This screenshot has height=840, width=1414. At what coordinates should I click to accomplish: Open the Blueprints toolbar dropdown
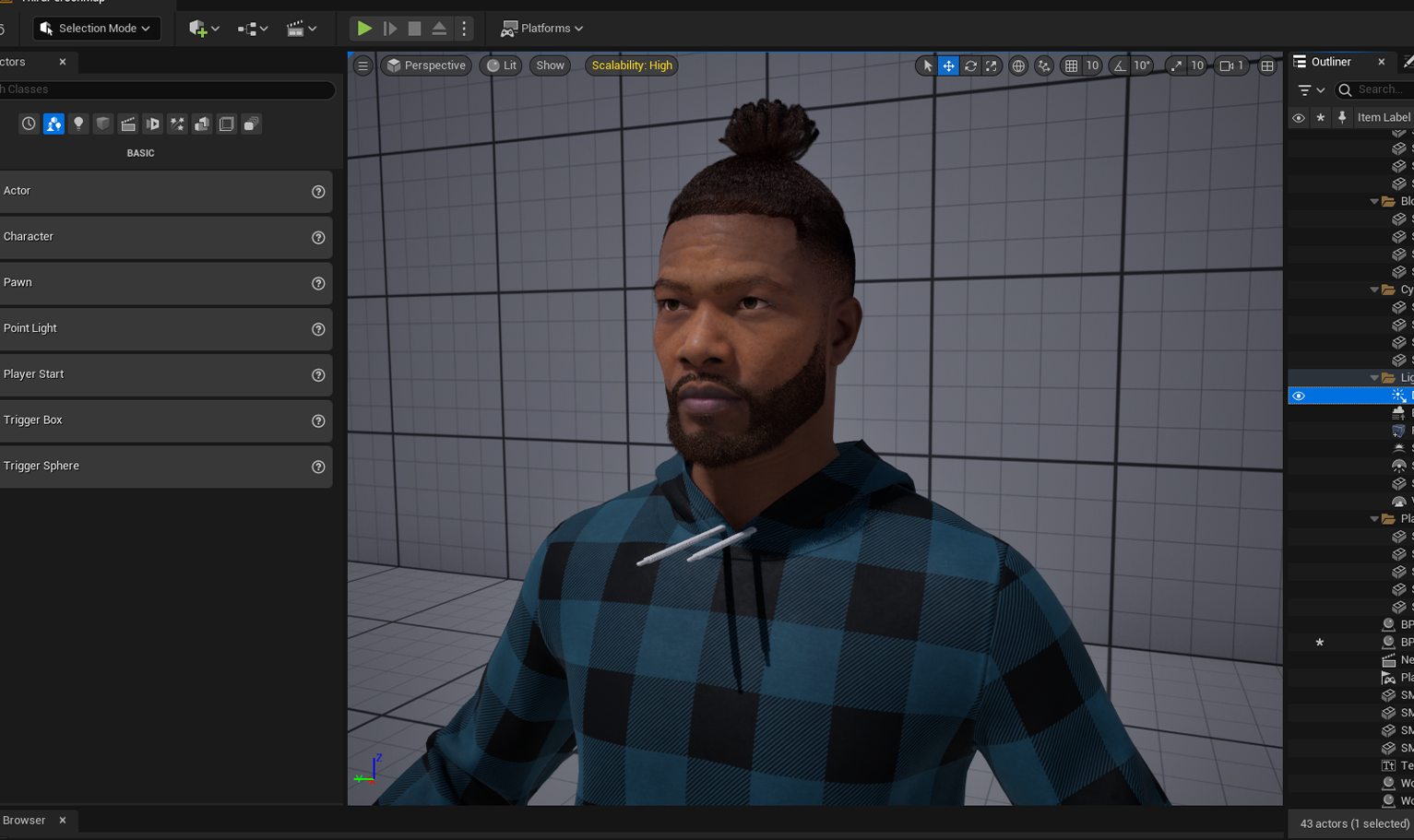(253, 29)
